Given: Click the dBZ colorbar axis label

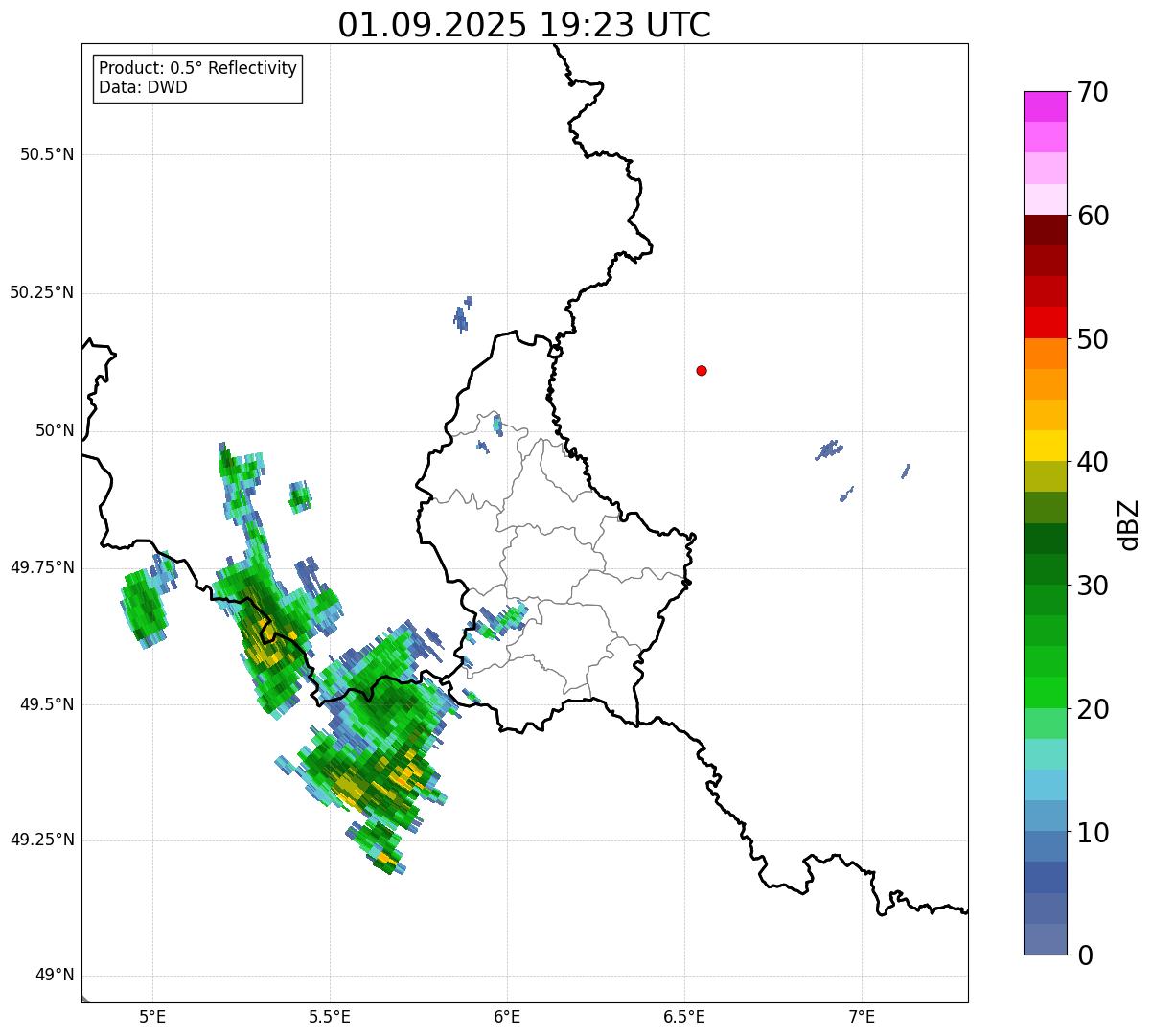Looking at the screenshot, I should point(1130,524).
